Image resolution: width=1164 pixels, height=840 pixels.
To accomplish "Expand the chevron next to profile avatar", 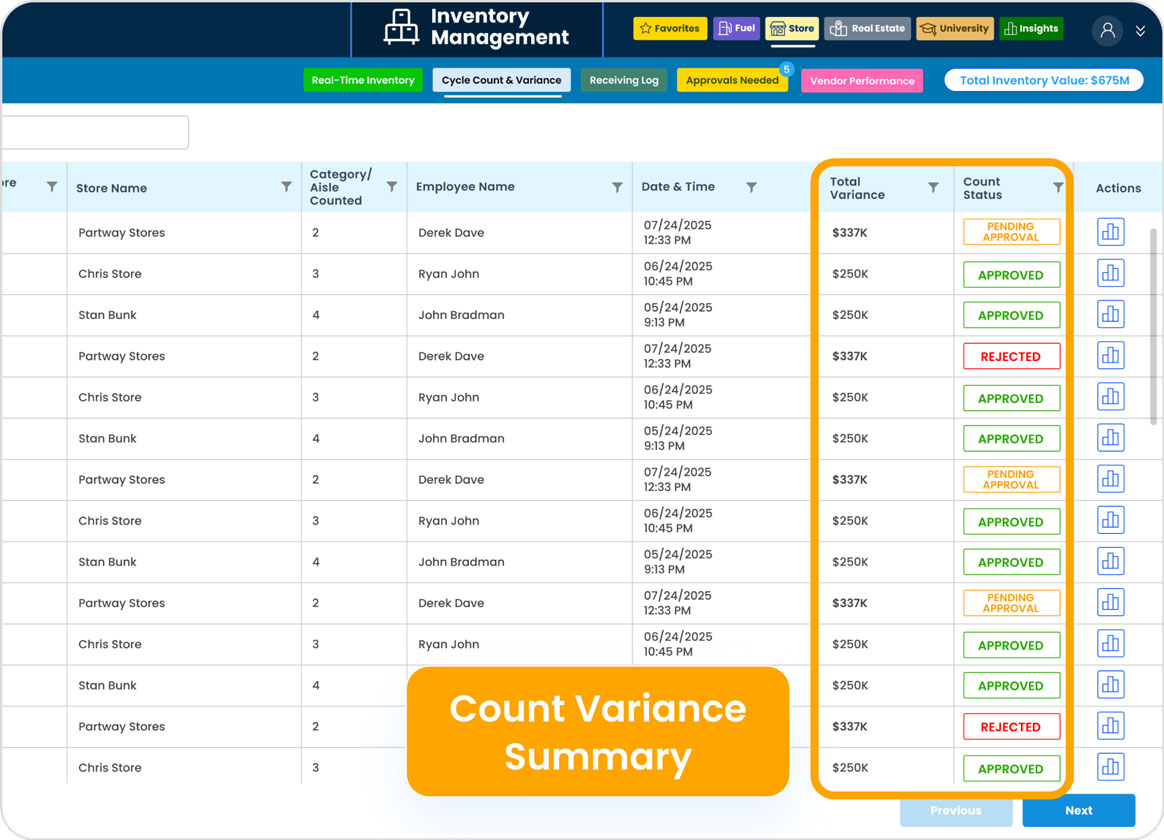I will coord(1140,31).
